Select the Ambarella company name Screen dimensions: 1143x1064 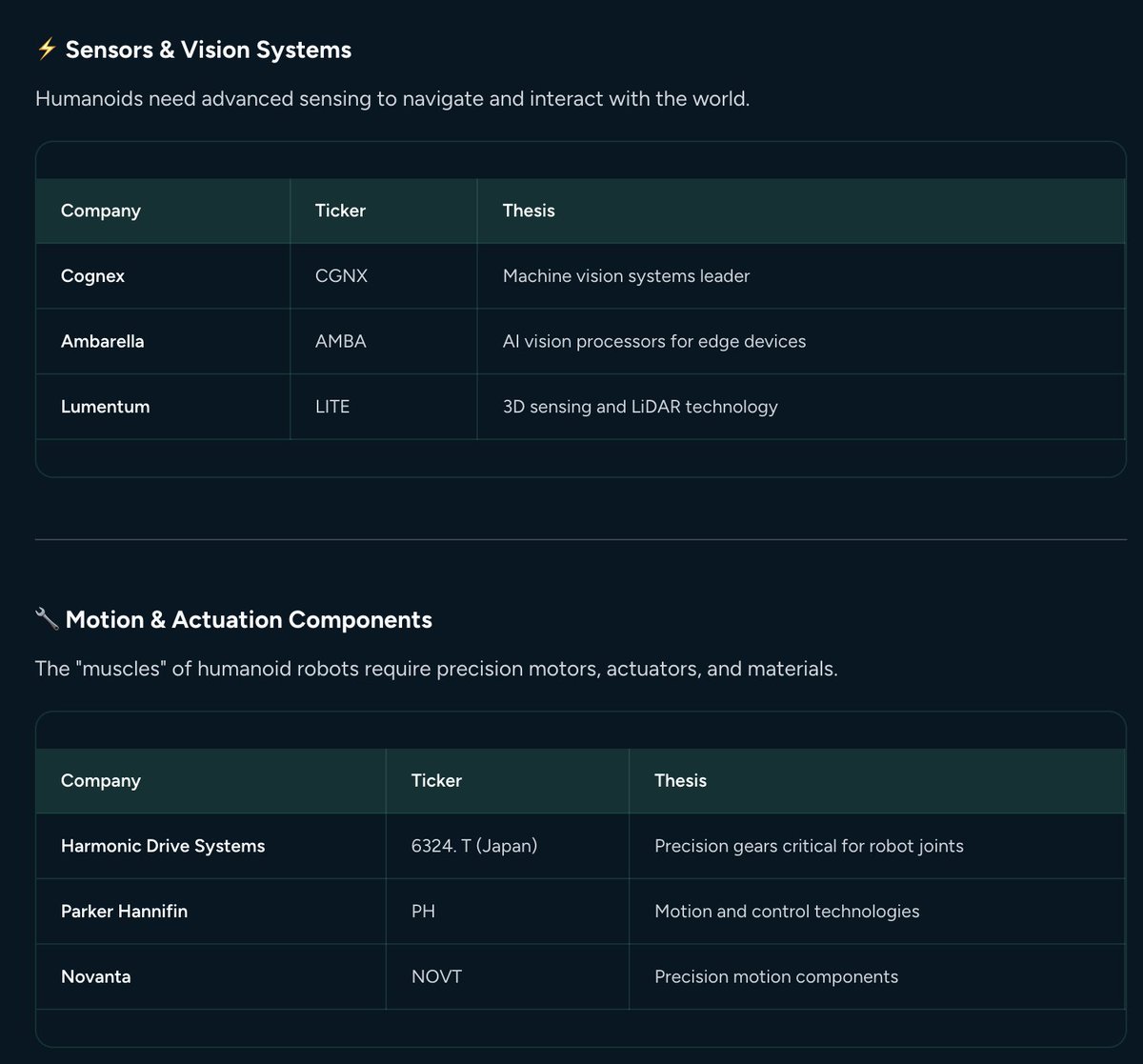(102, 341)
